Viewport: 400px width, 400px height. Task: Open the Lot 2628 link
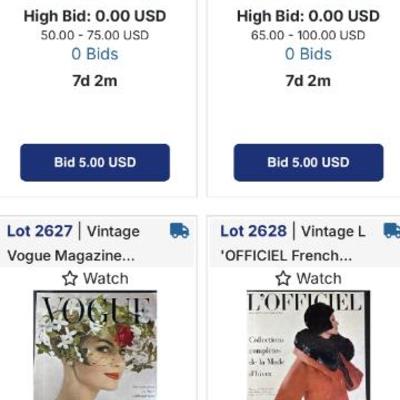coord(253,231)
